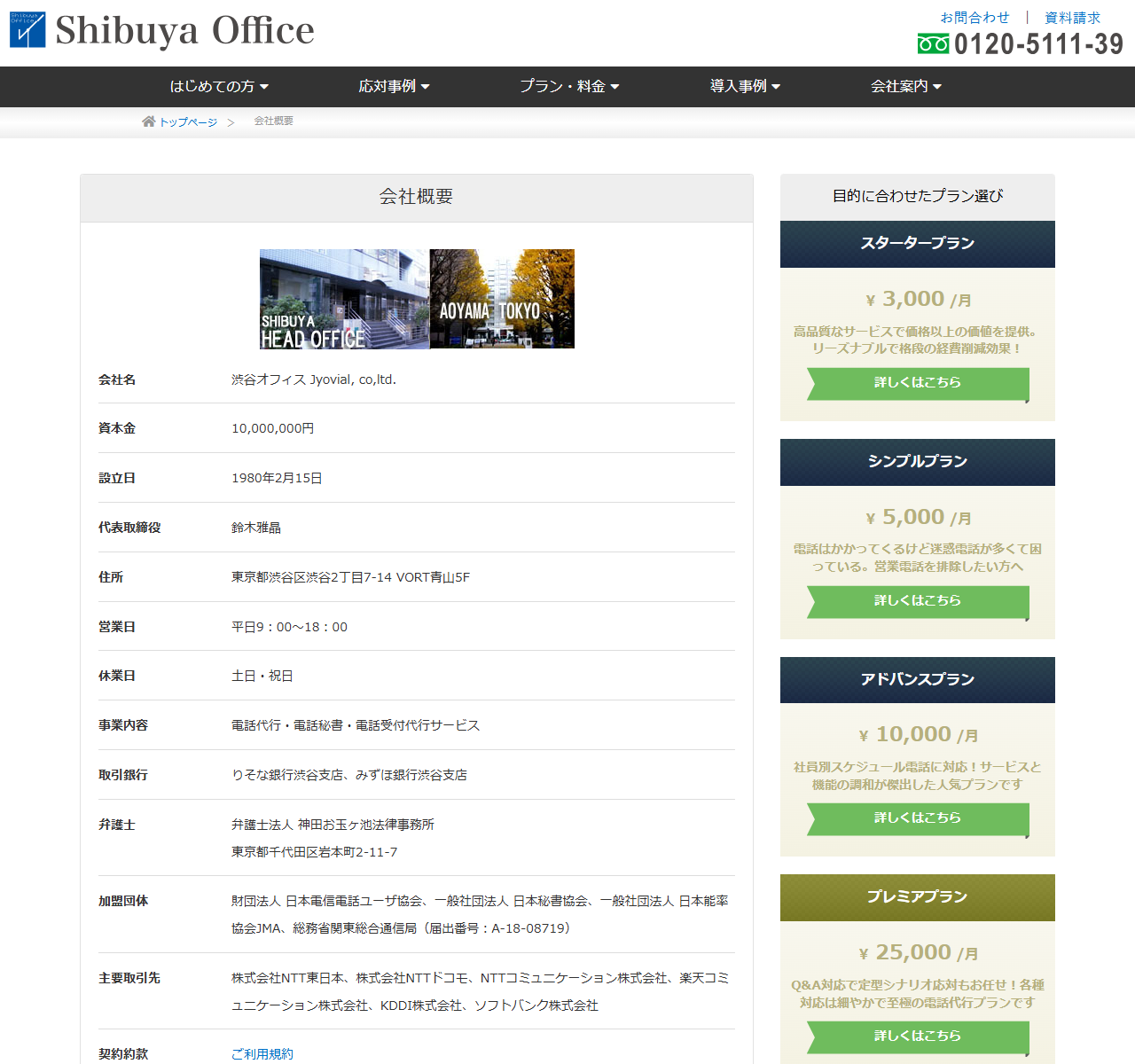Click the 目的に合わせたプラン選び sidebar heading
Screen dimensions: 1135x1064
tap(918, 196)
